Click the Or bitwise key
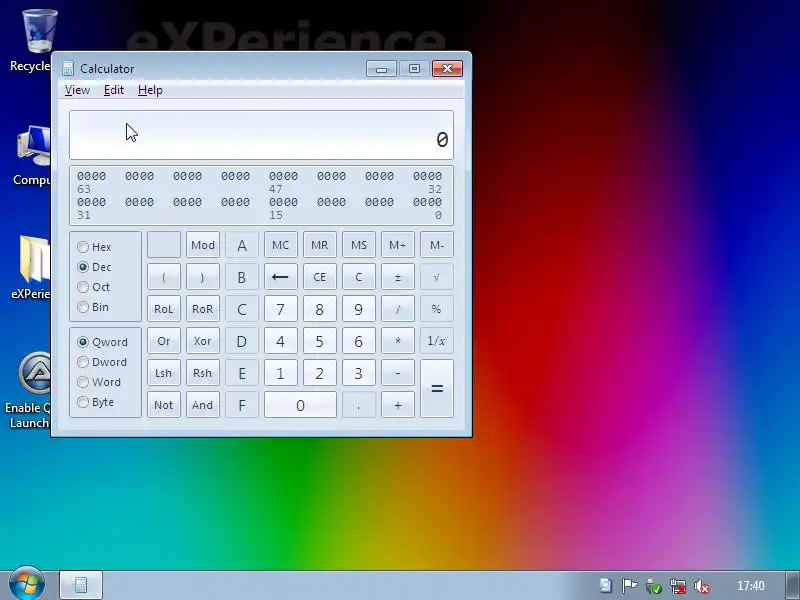Screen dimensions: 800x600 pos(164,341)
